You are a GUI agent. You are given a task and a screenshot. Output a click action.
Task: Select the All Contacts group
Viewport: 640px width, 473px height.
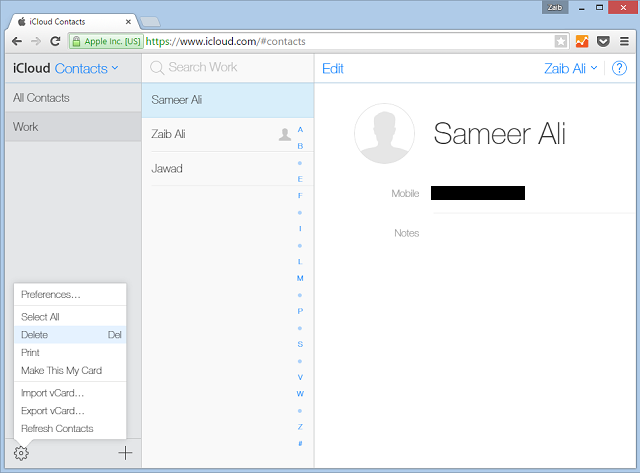73,98
